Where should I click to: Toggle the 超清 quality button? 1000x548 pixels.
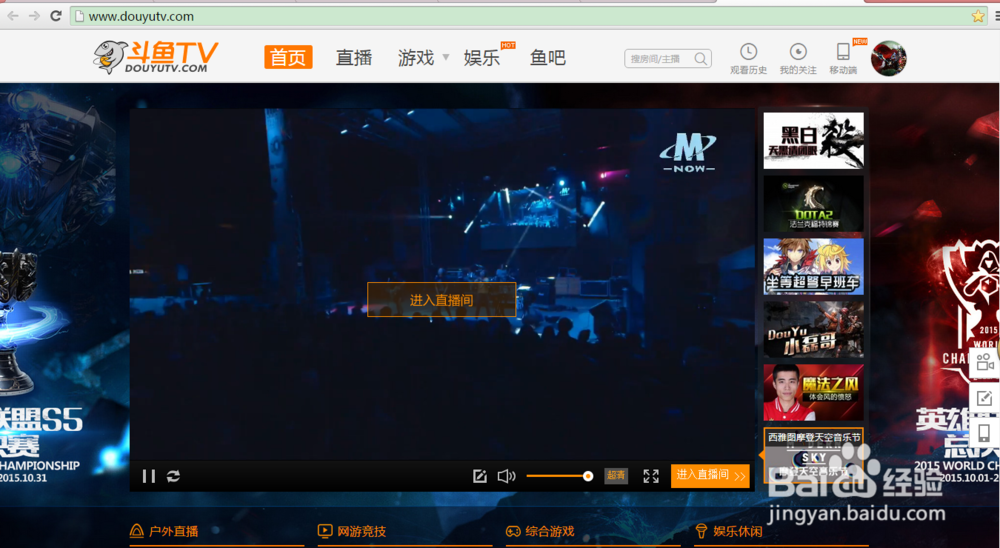coord(616,475)
